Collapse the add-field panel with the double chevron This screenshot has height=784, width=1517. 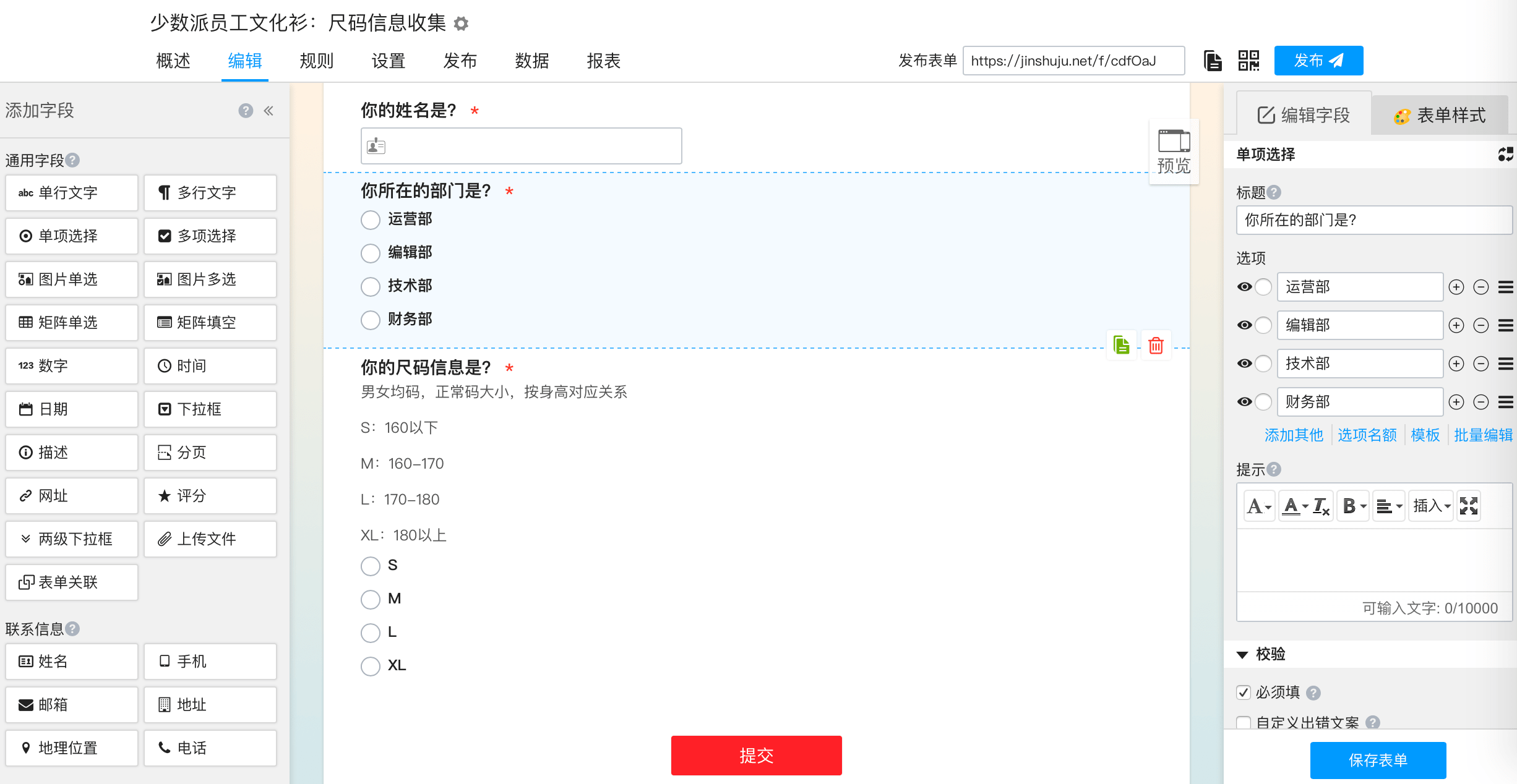(269, 111)
